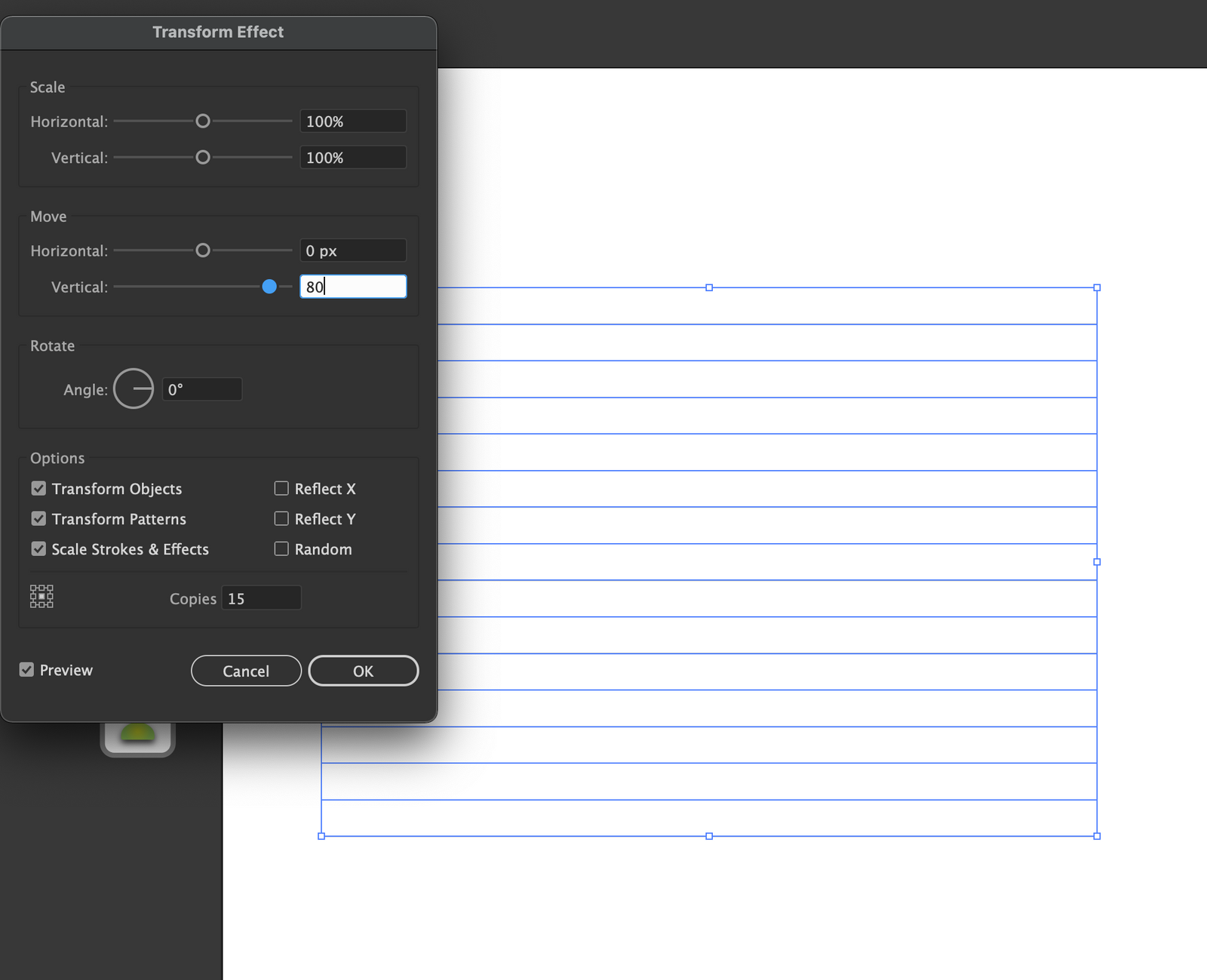Enable the Reflect X option
The image size is (1207, 980).
[281, 488]
